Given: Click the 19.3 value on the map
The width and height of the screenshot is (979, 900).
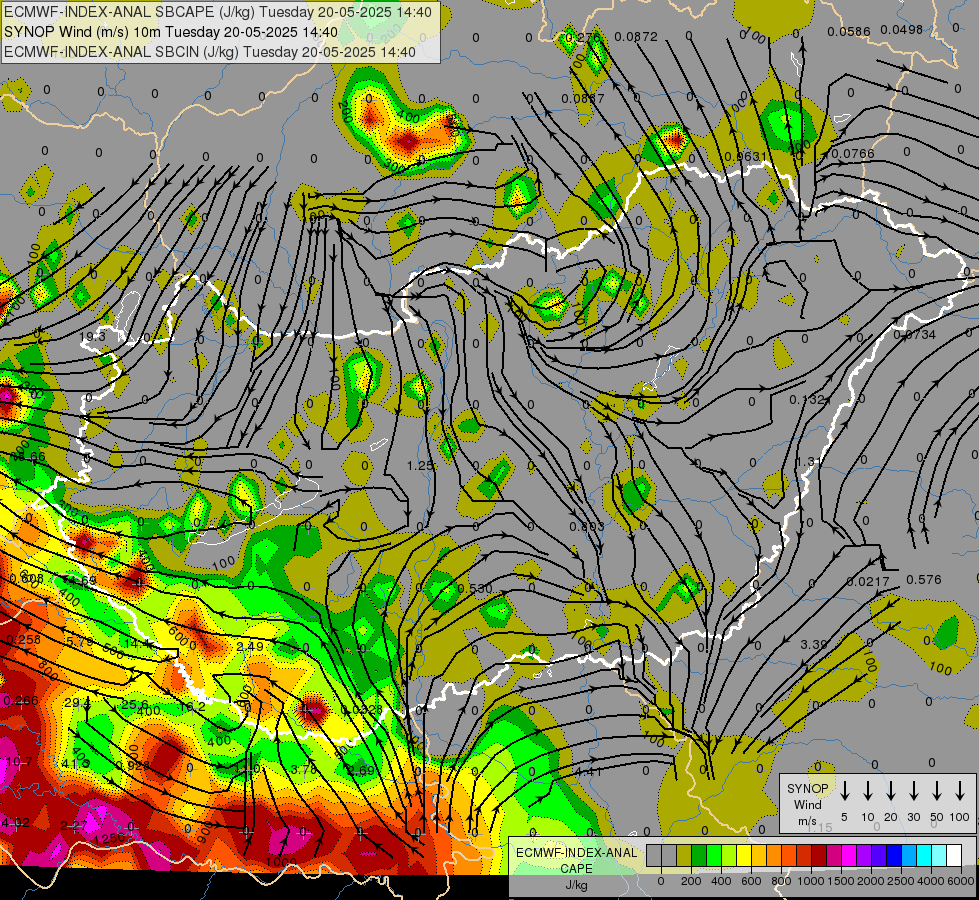Looking at the screenshot, I should click(x=93, y=337).
